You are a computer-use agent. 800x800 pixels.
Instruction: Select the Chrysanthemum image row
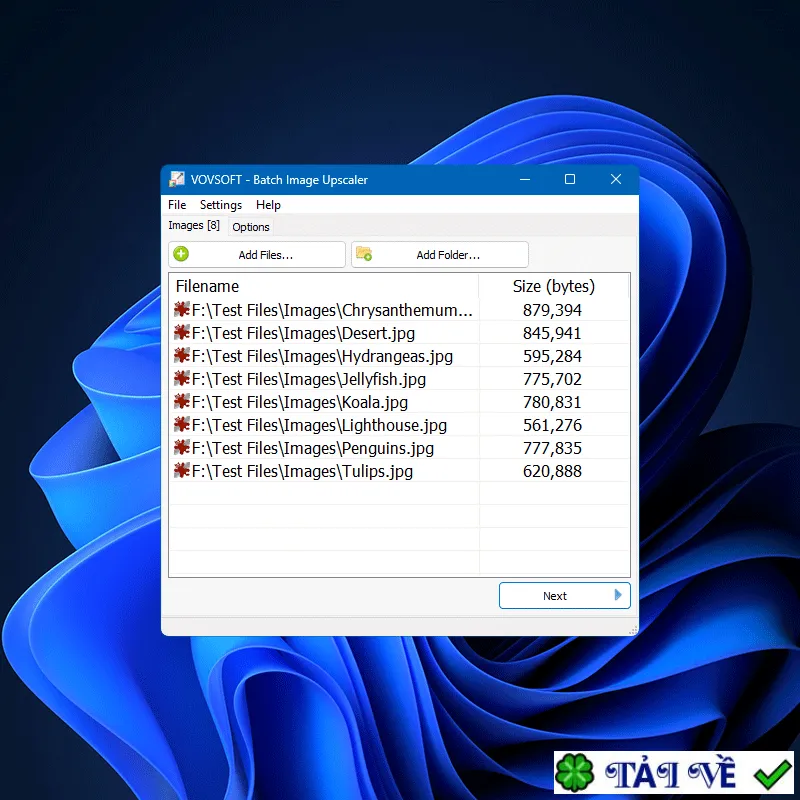399,310
